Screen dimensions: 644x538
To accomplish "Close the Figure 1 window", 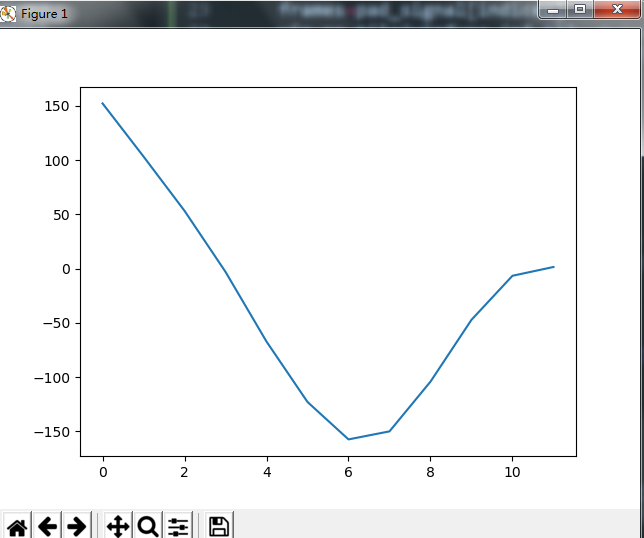I will (x=617, y=9).
